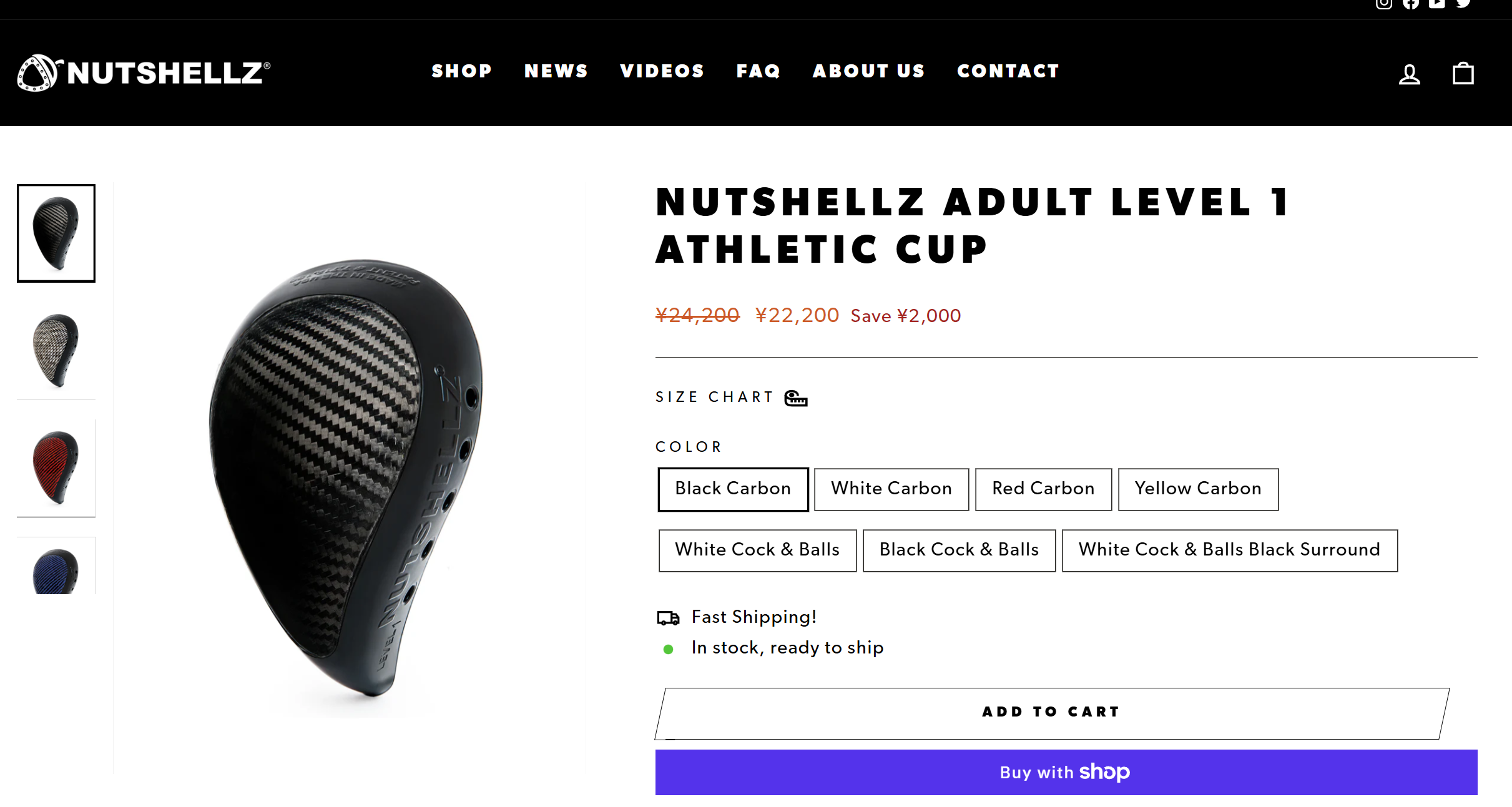Image resolution: width=1512 pixels, height=807 pixels.
Task: View the blue carbon cup thumbnail
Action: point(56,569)
